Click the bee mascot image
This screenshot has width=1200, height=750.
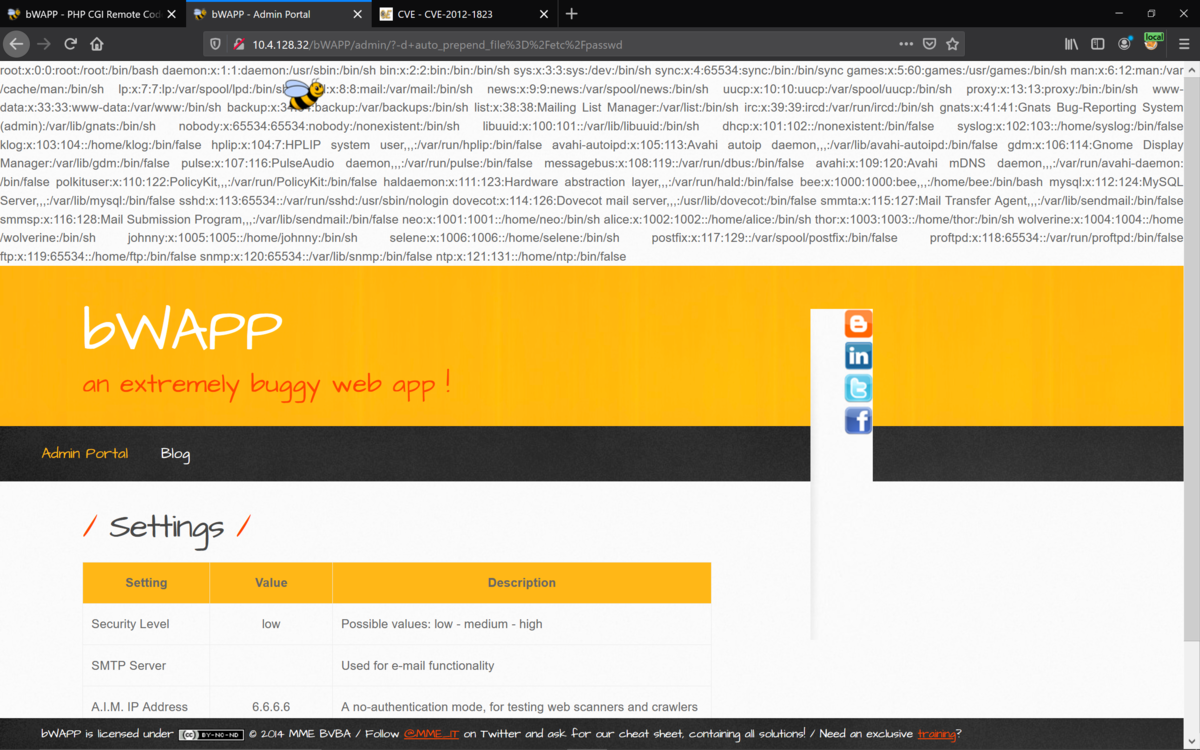pyautogui.click(x=304, y=94)
